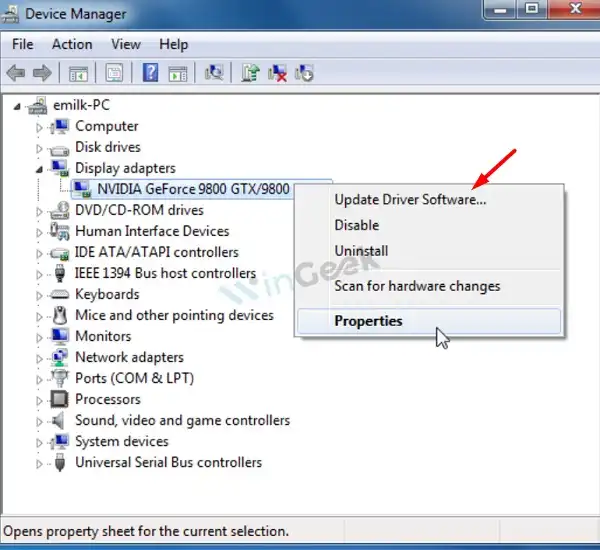Viewport: 600px width, 550px height.
Task: Expand the Computer tree node
Action: point(39,127)
